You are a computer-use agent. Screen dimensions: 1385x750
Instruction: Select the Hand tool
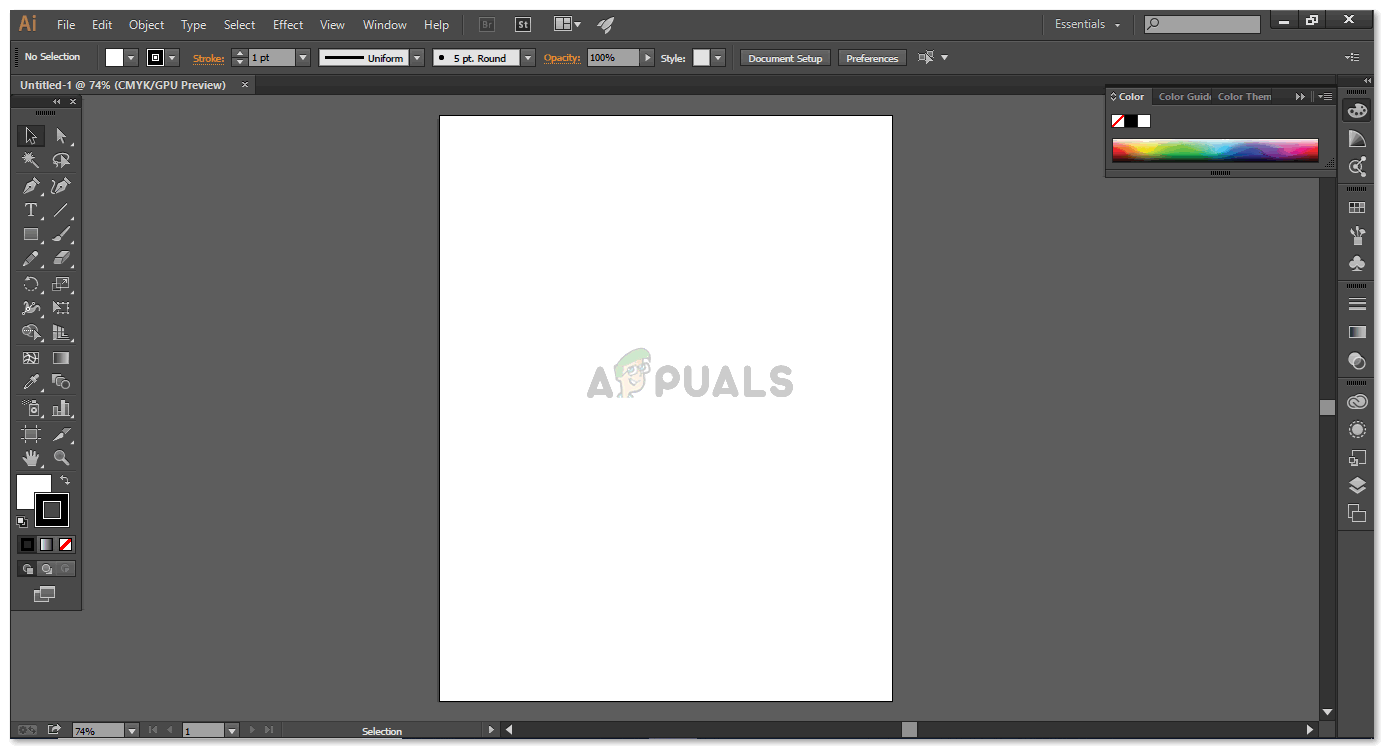[31, 458]
